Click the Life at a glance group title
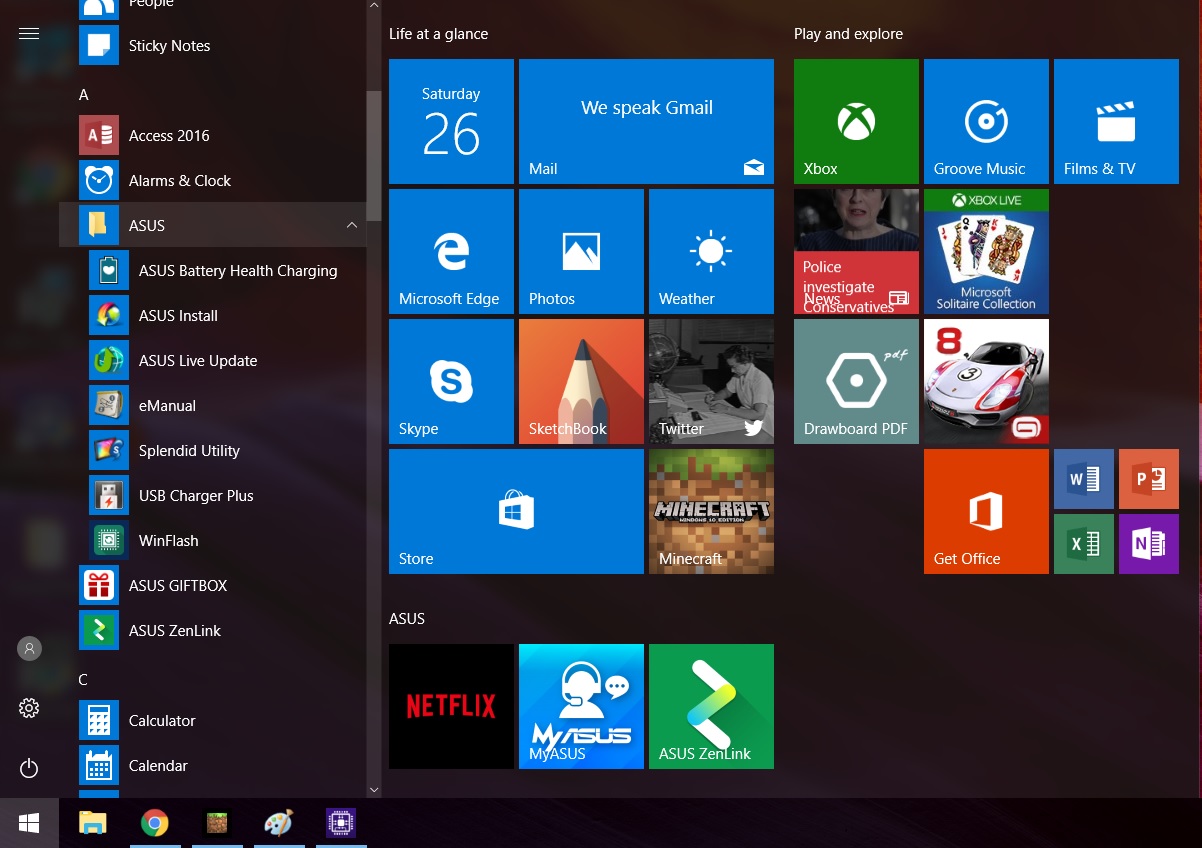The height and width of the screenshot is (848, 1202). (x=438, y=34)
